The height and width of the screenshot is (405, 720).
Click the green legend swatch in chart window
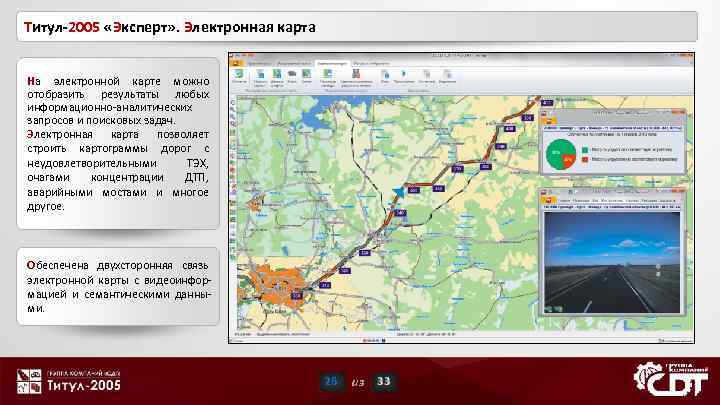585,150
